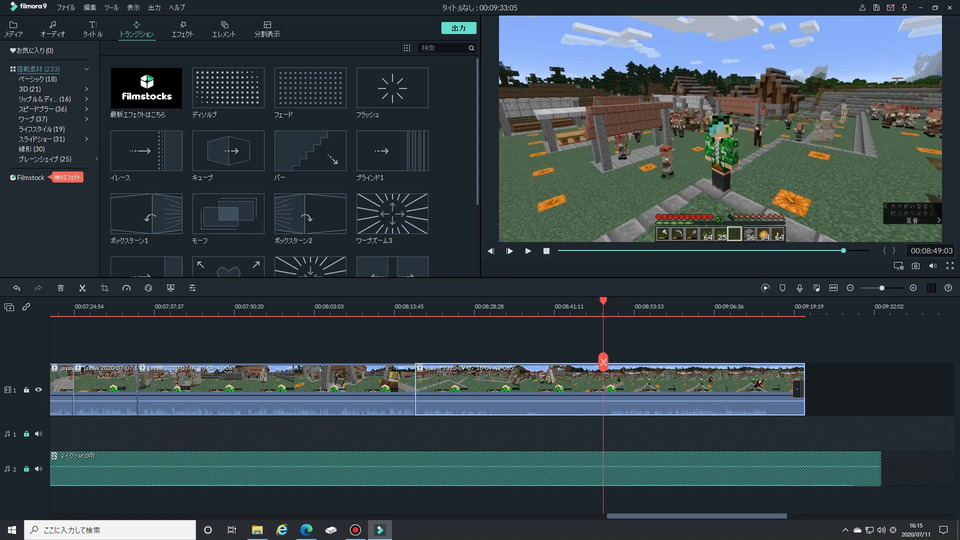This screenshot has width=960, height=540.
Task: Open お気に入り (0) favorites
Action: click(31, 50)
